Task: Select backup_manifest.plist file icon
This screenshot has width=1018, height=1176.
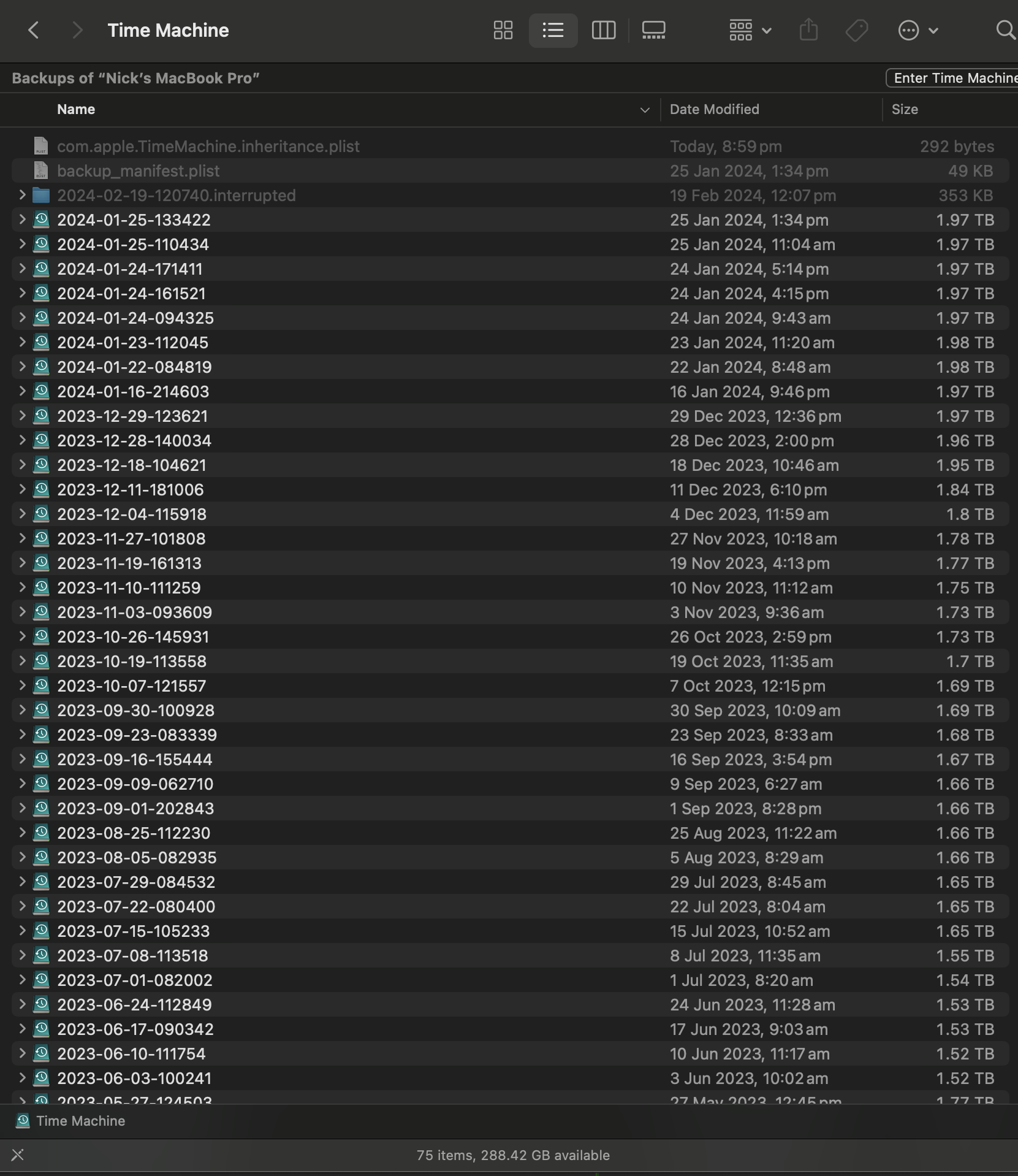Action: click(41, 170)
